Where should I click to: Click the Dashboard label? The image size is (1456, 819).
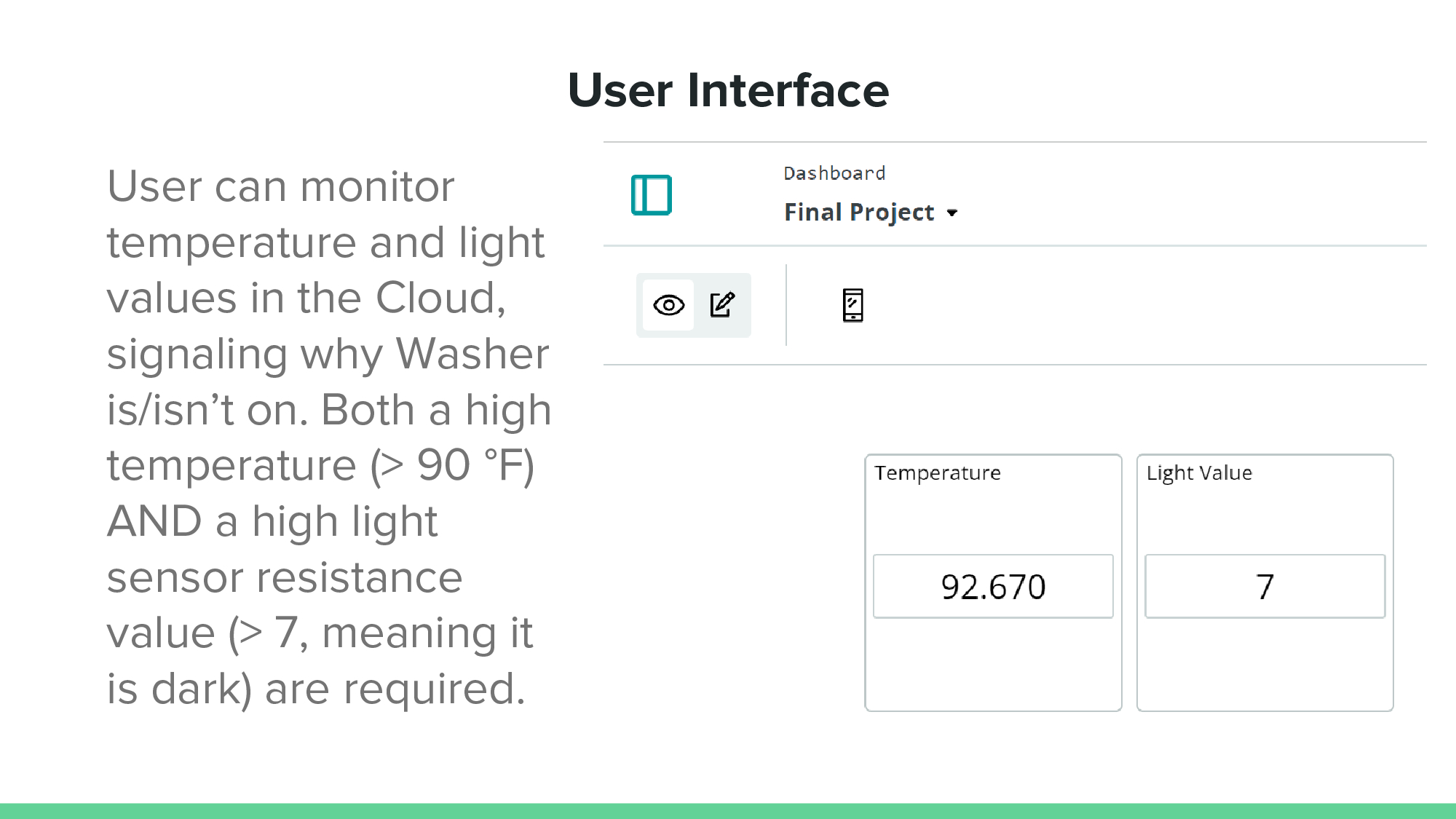pyautogui.click(x=834, y=173)
